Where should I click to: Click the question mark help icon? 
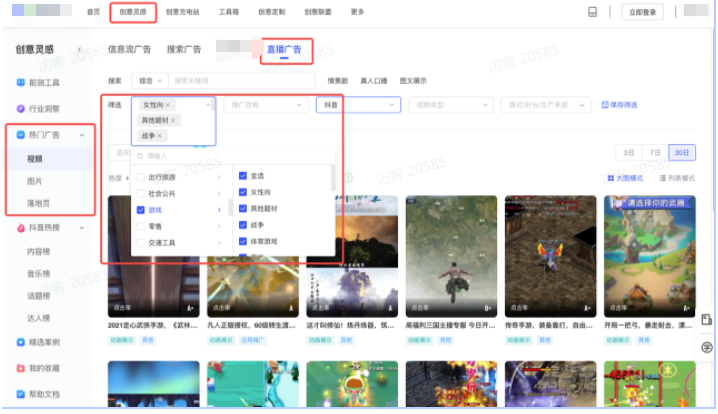tap(348, 178)
